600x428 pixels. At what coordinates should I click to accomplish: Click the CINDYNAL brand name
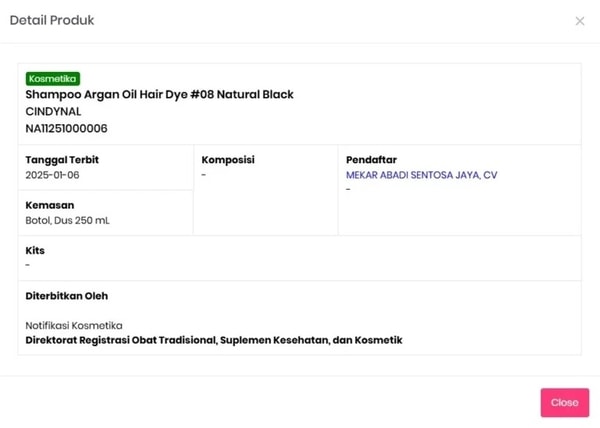tap(53, 111)
